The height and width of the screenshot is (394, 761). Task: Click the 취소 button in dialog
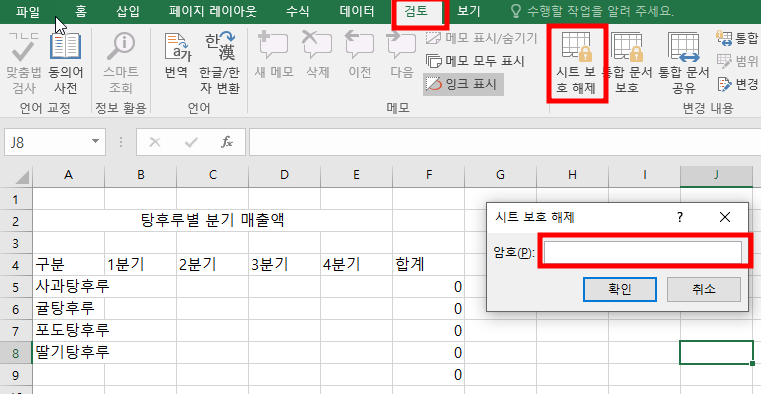click(704, 290)
